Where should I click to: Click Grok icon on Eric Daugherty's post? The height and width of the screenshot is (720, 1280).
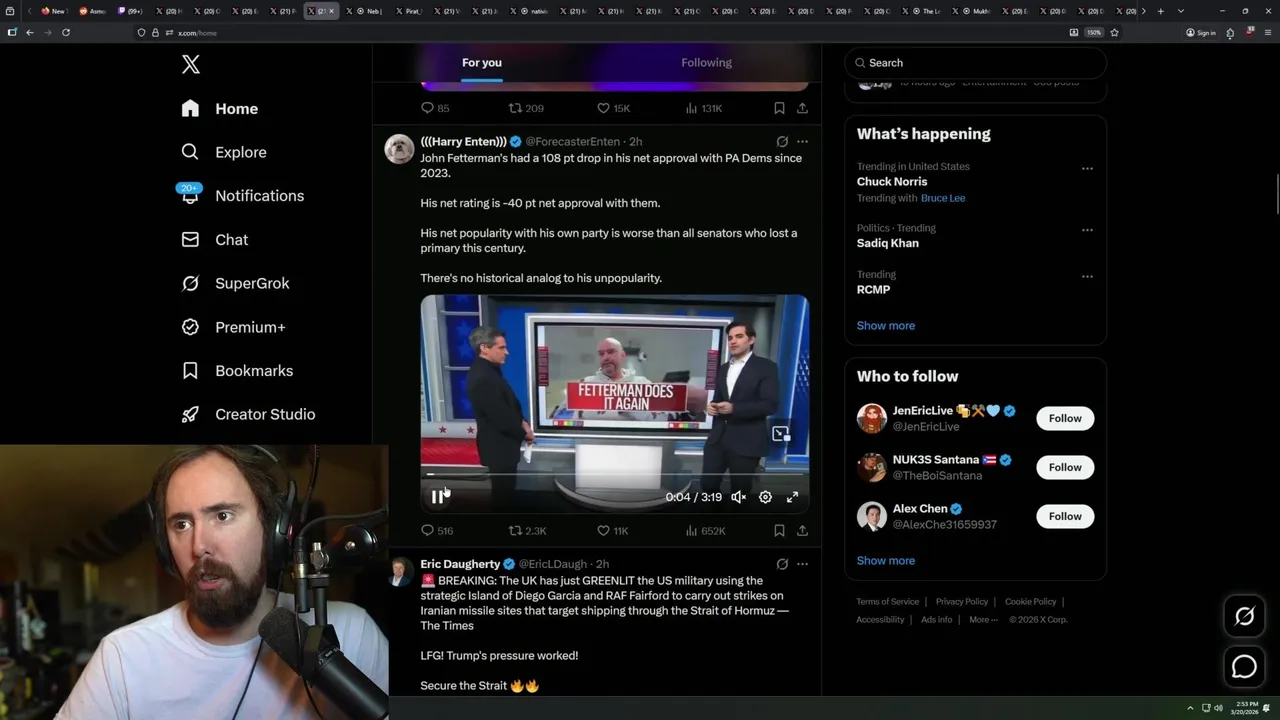point(782,564)
